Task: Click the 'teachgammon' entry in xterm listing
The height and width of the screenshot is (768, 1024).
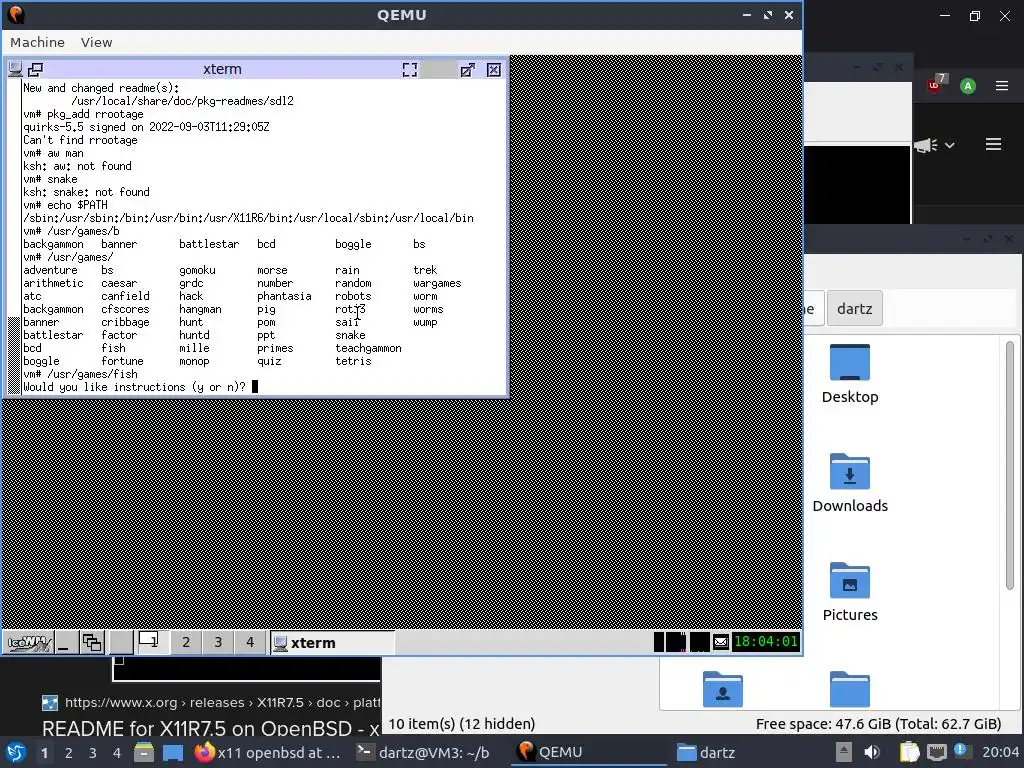Action: pyautogui.click(x=368, y=348)
